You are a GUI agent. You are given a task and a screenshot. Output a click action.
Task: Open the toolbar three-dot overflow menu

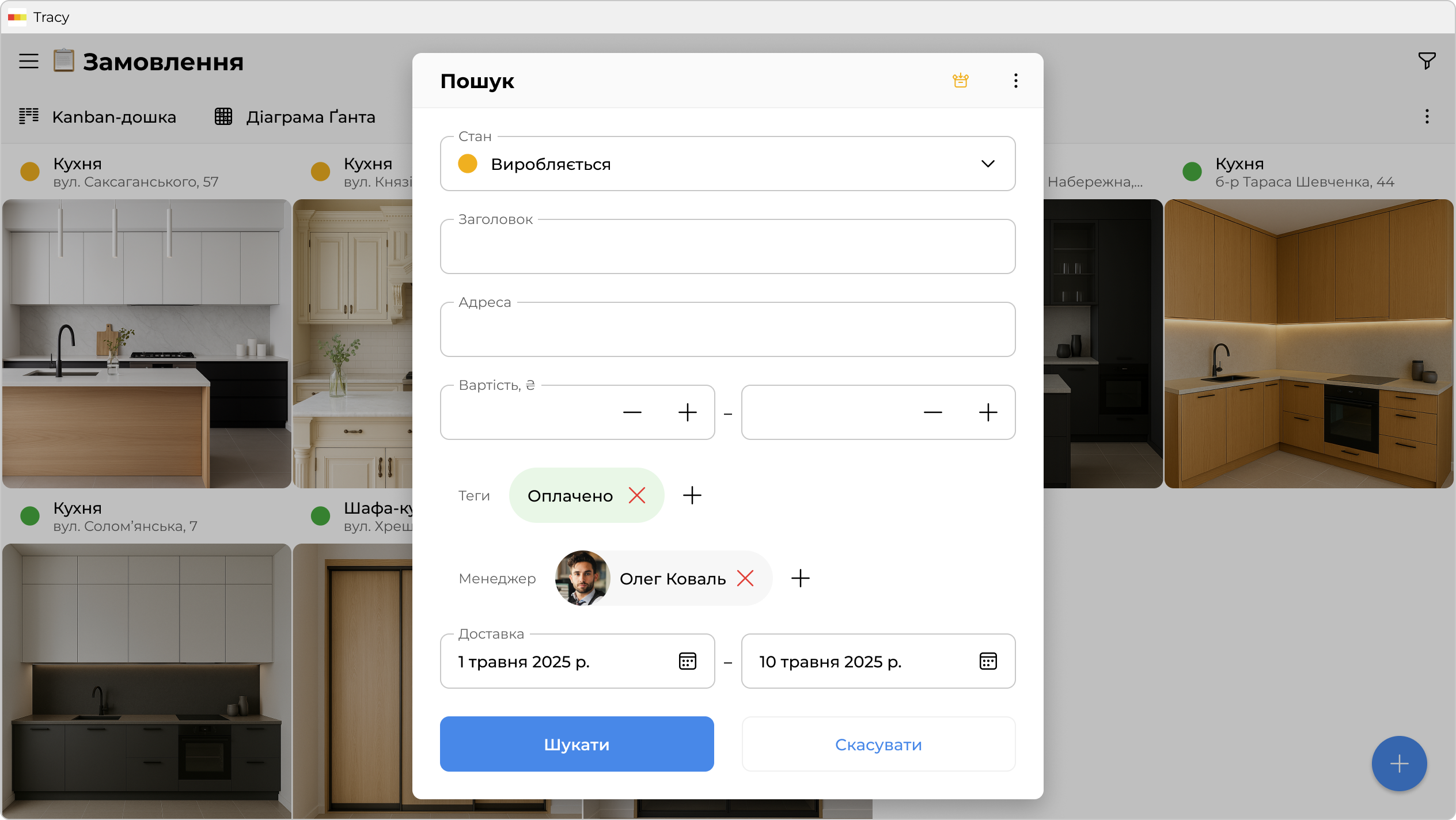pos(1427,117)
